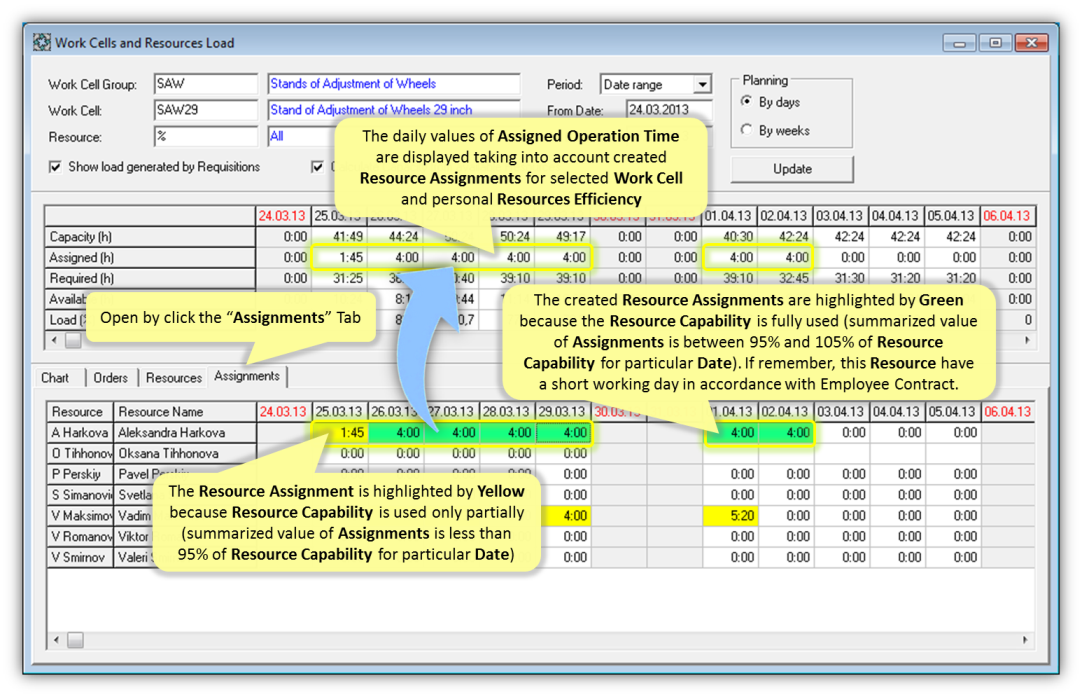Select the "V Maksimov" resource row
This screenshot has width=1082, height=697.
pyautogui.click(x=80, y=516)
